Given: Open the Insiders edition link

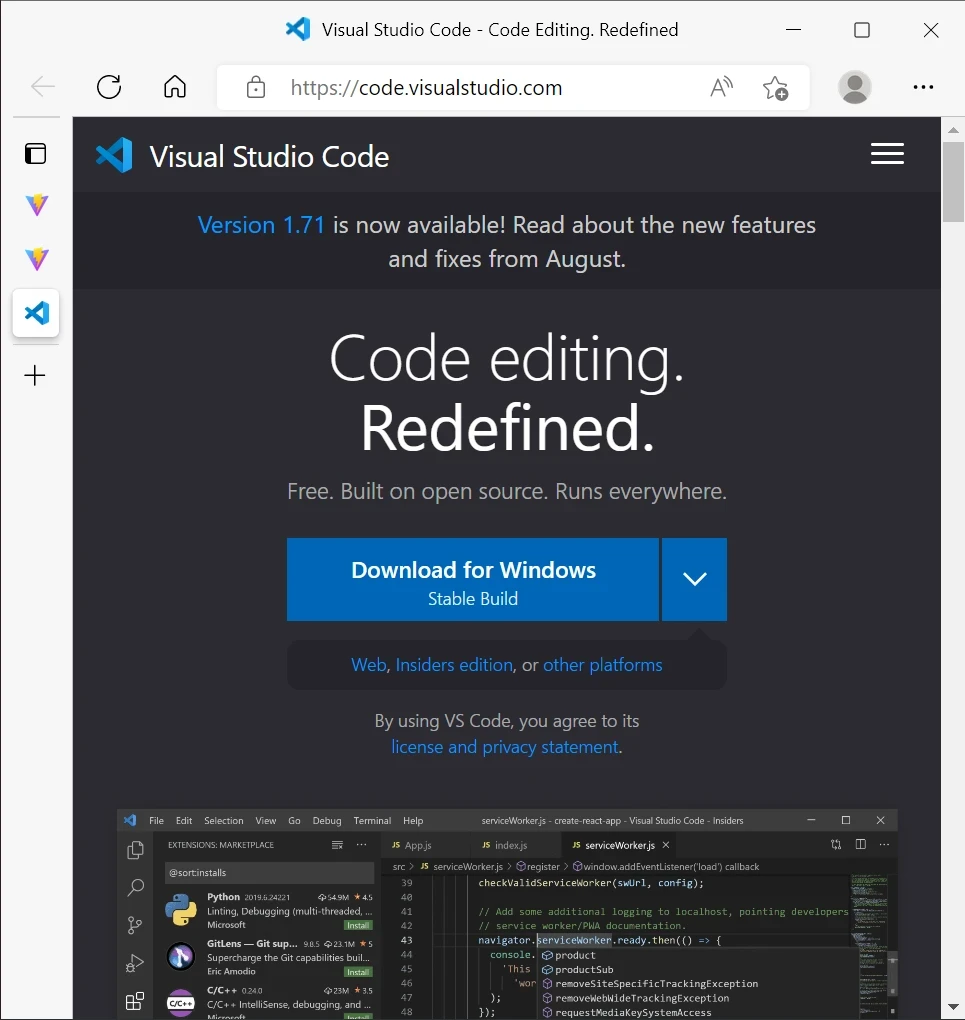Looking at the screenshot, I should pyautogui.click(x=454, y=665).
